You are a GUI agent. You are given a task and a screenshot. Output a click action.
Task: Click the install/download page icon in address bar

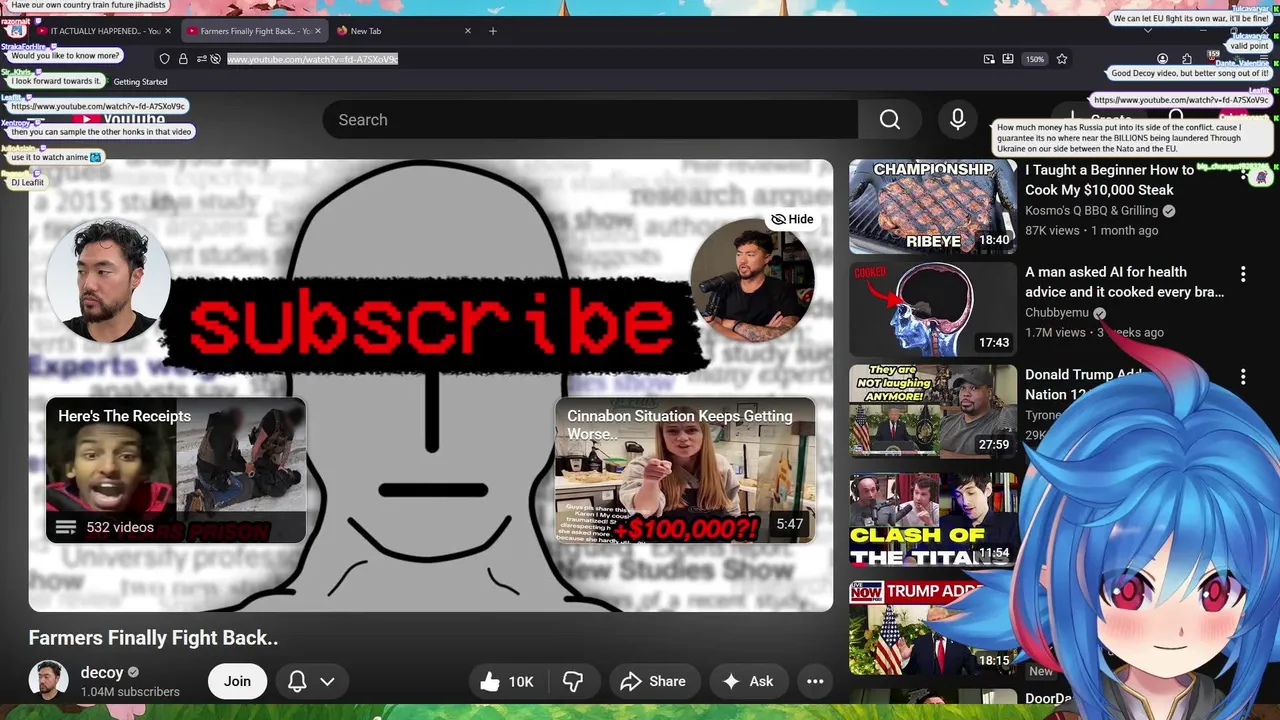(x=1008, y=59)
